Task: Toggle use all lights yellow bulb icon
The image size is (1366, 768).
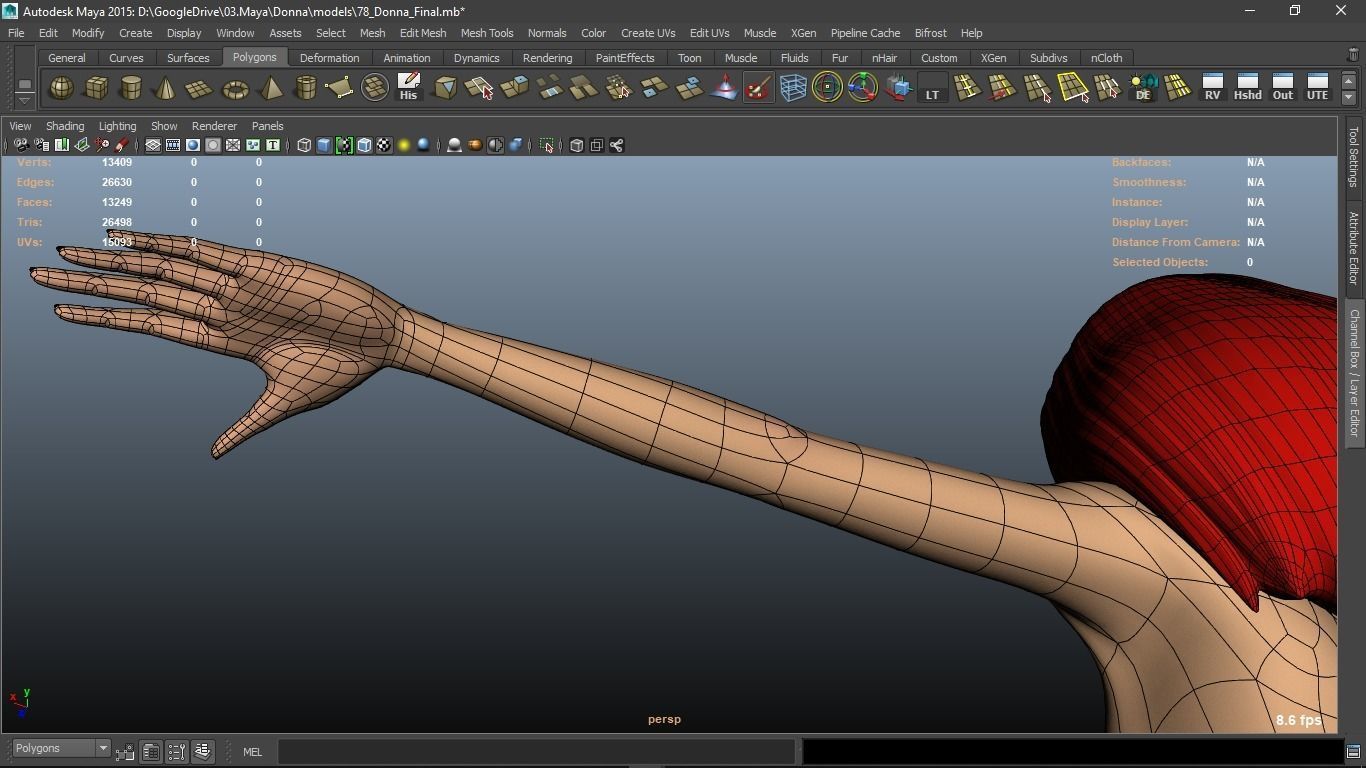Action: pos(404,146)
